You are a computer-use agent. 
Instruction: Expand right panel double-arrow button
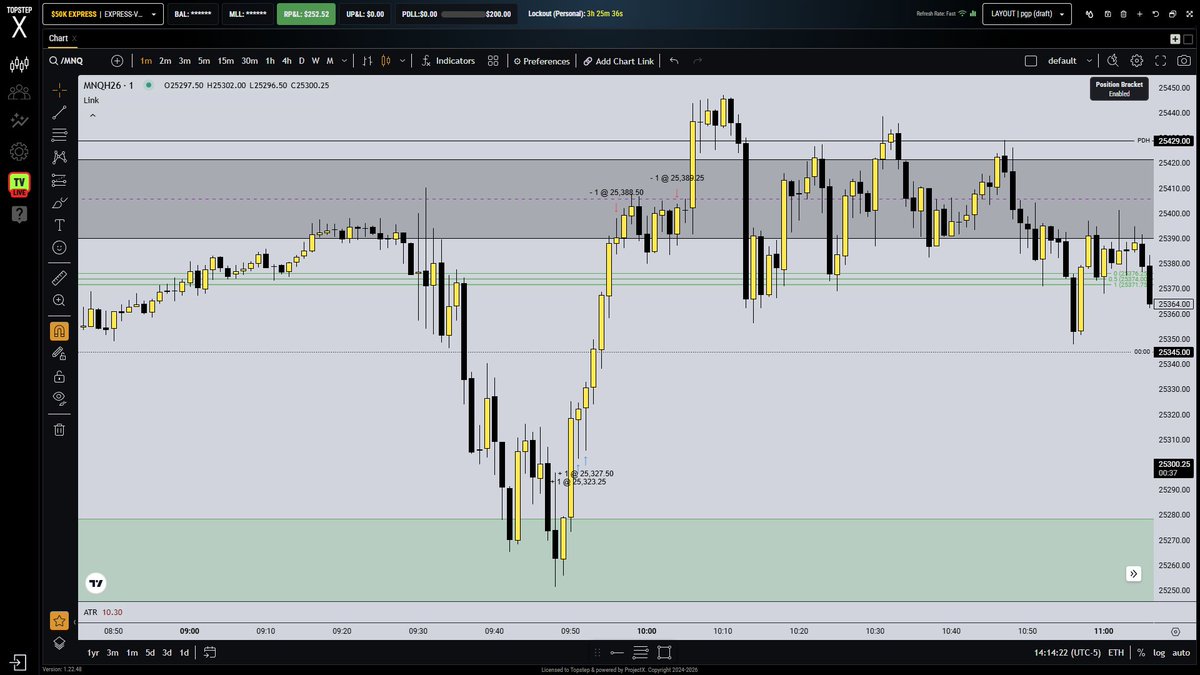pos(1133,574)
